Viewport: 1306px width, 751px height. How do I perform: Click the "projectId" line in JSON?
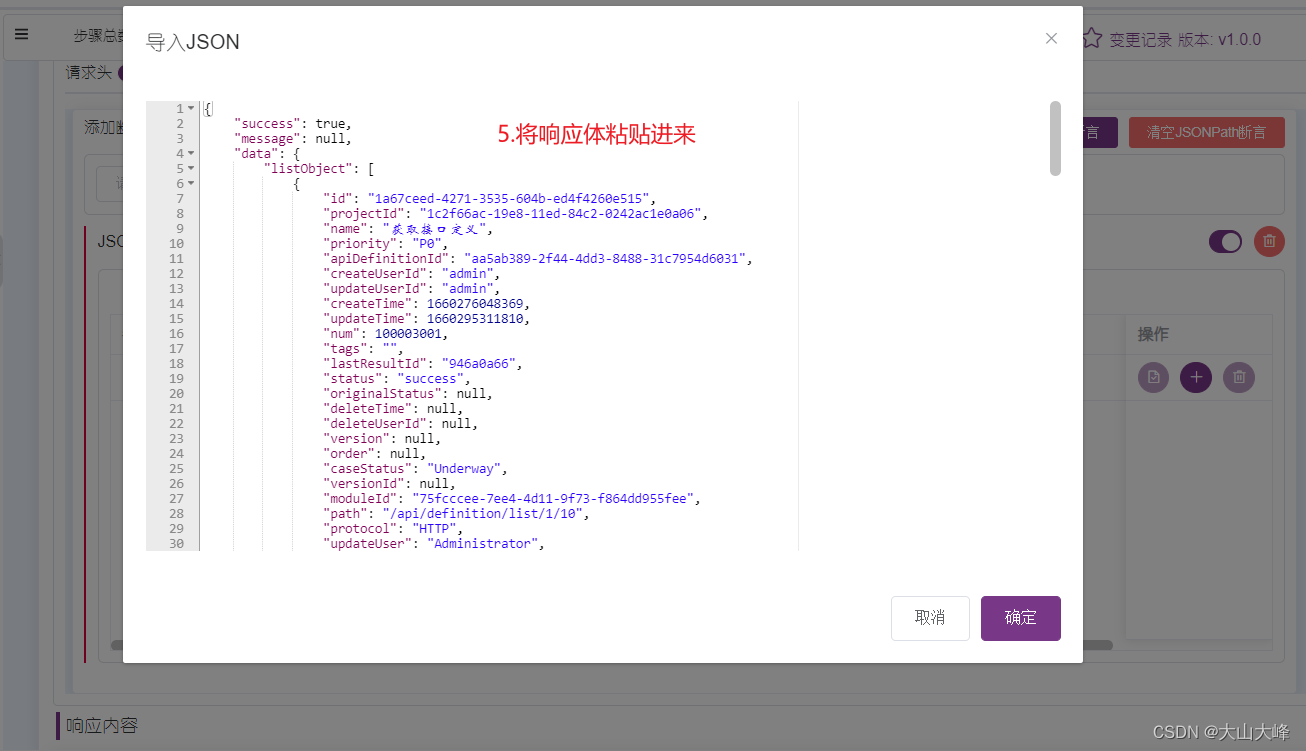[516, 213]
